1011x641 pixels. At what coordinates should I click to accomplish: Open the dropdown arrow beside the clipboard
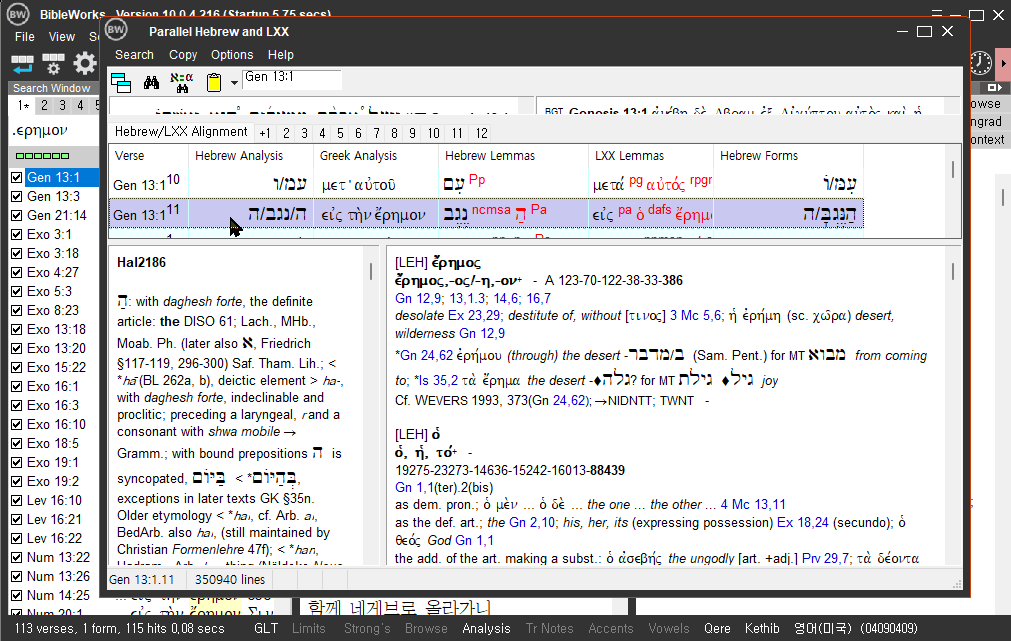point(234,83)
